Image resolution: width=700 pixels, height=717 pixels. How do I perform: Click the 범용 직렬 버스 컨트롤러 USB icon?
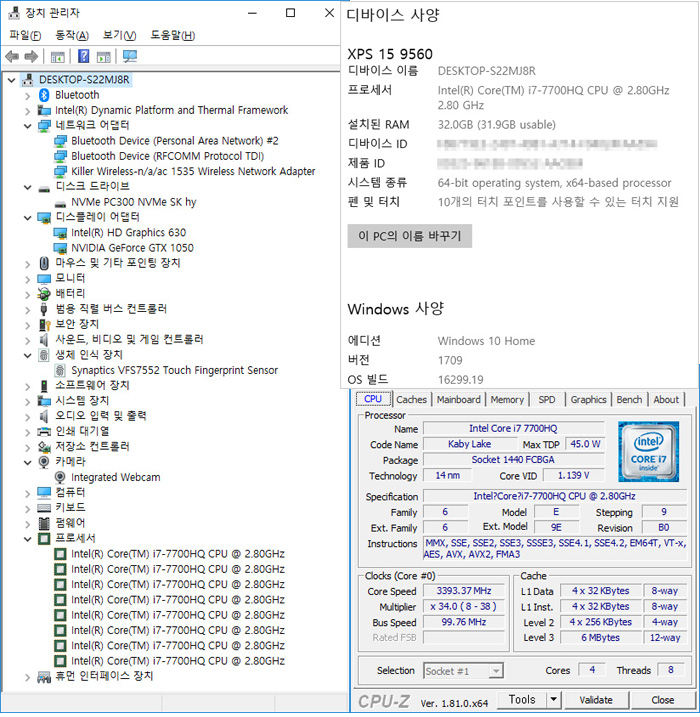(44, 310)
